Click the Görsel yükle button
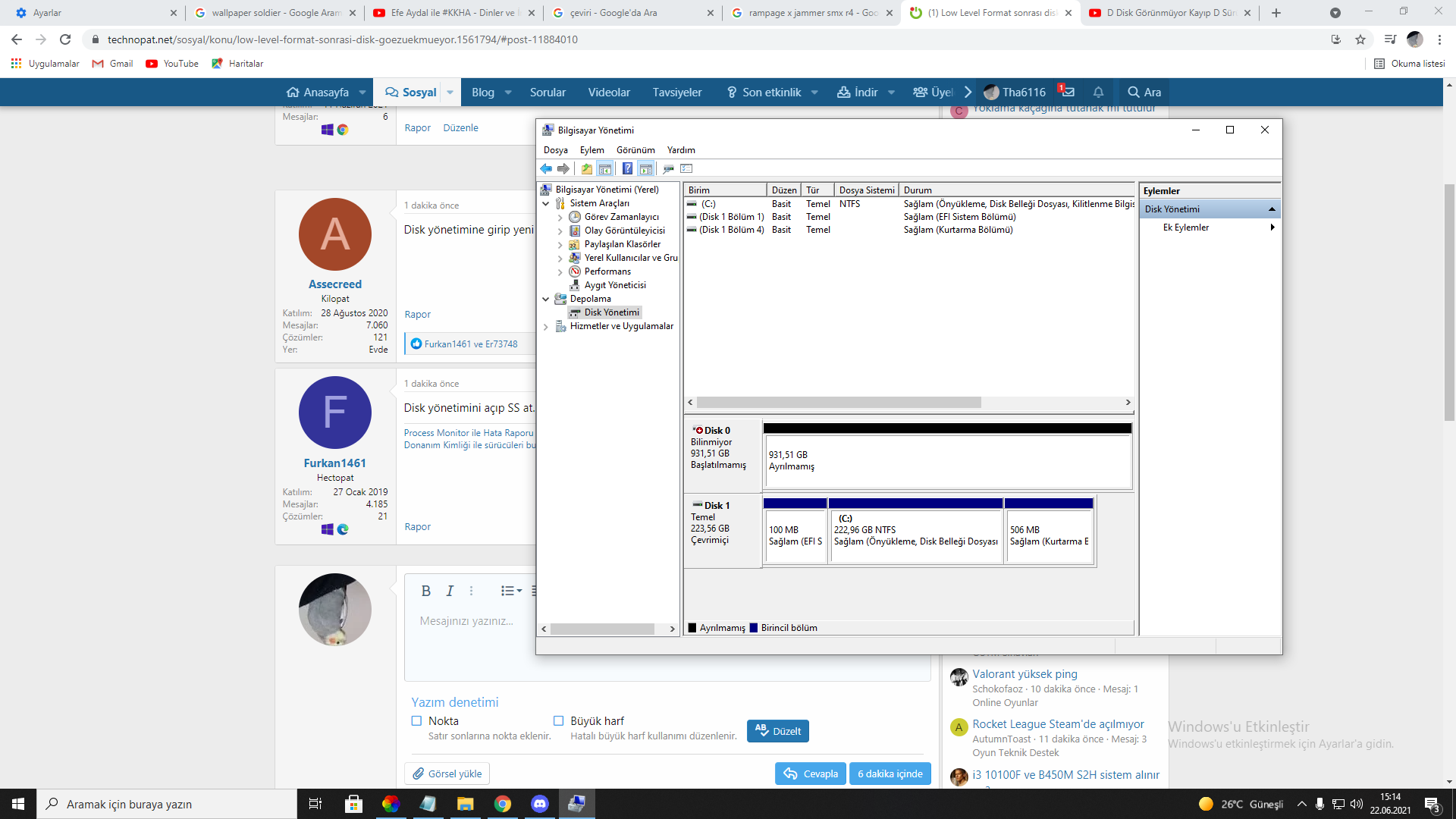 tap(447, 773)
